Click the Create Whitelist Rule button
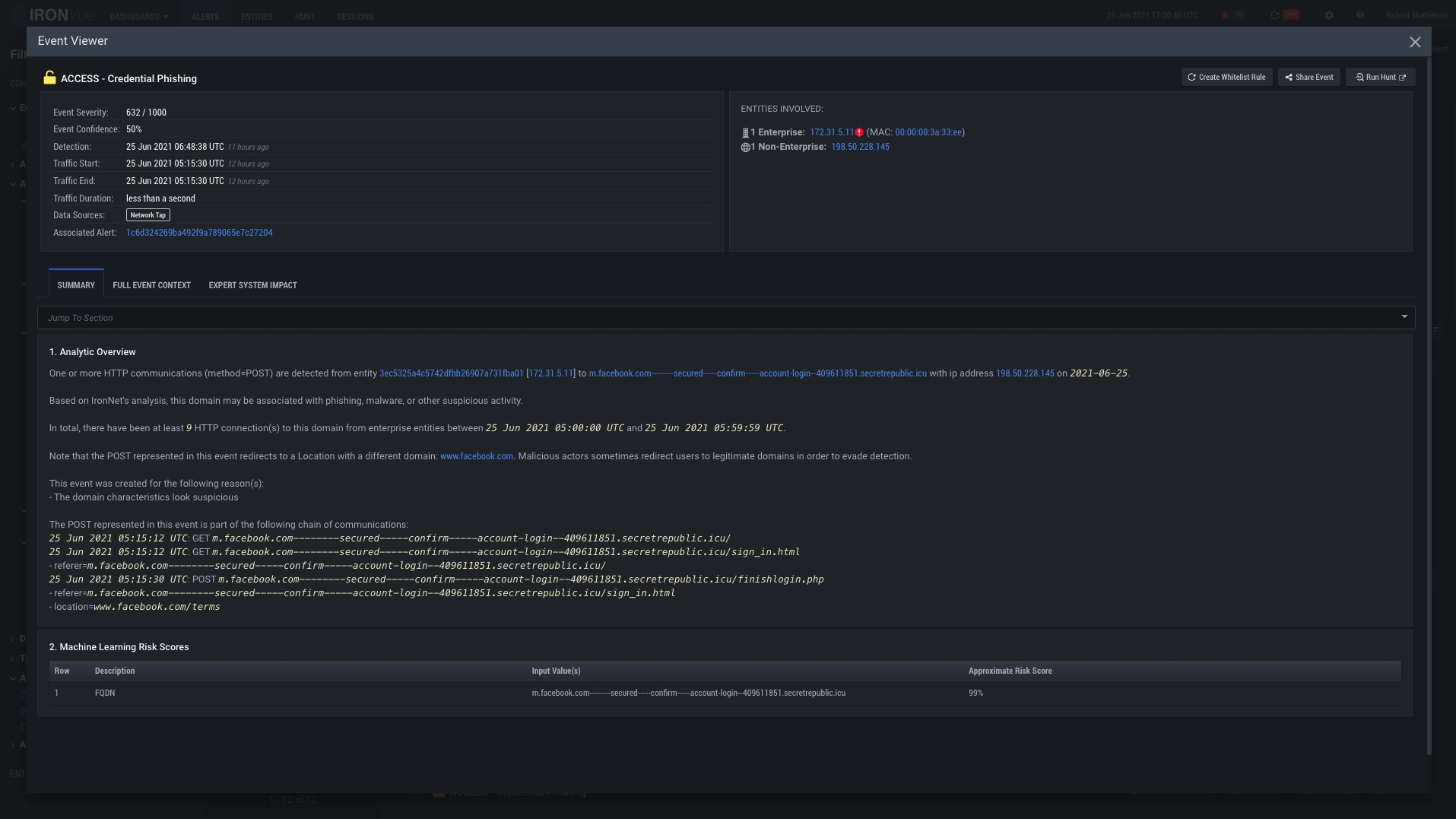The height and width of the screenshot is (819, 1456). click(1225, 77)
